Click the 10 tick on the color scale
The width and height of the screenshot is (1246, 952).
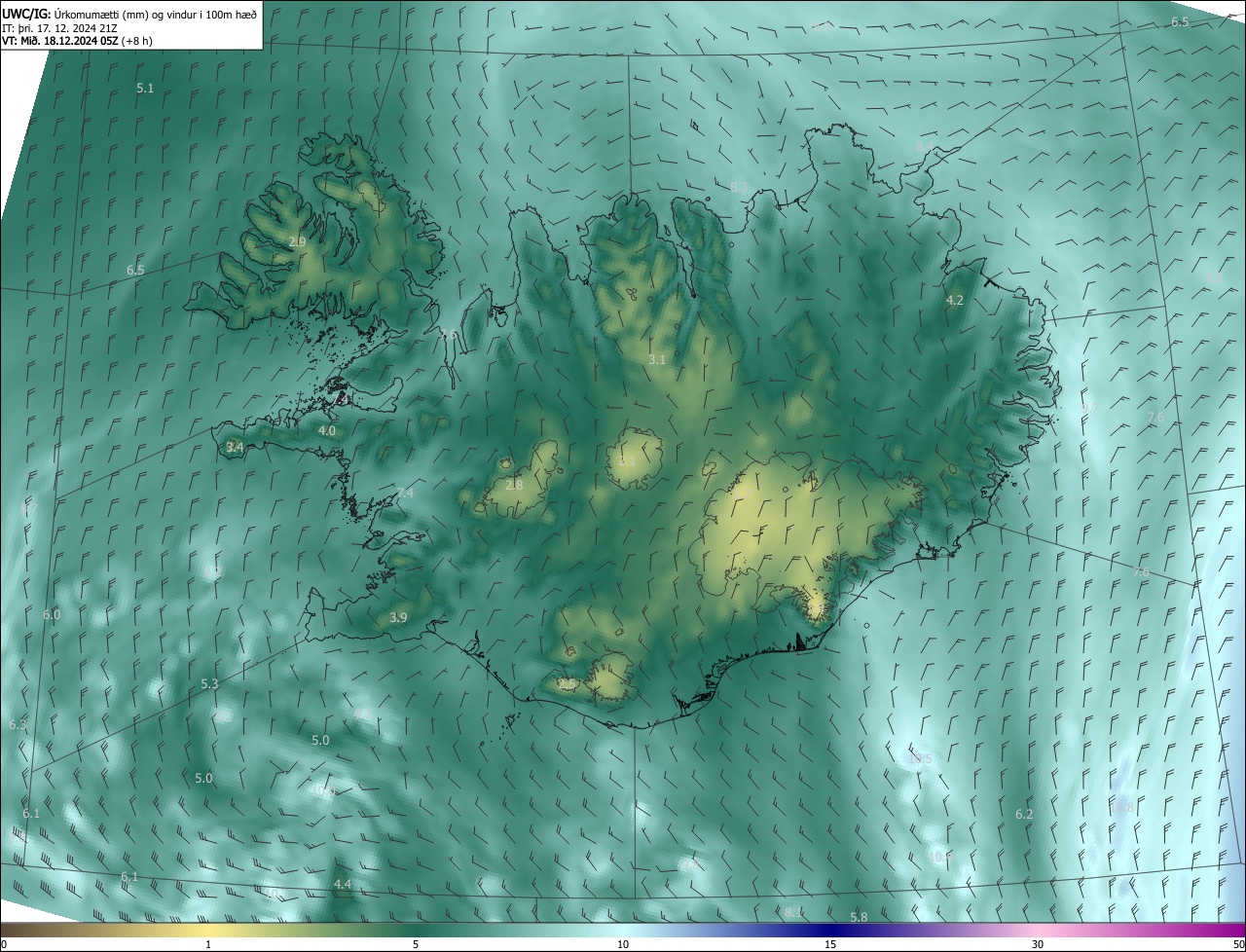(x=623, y=945)
